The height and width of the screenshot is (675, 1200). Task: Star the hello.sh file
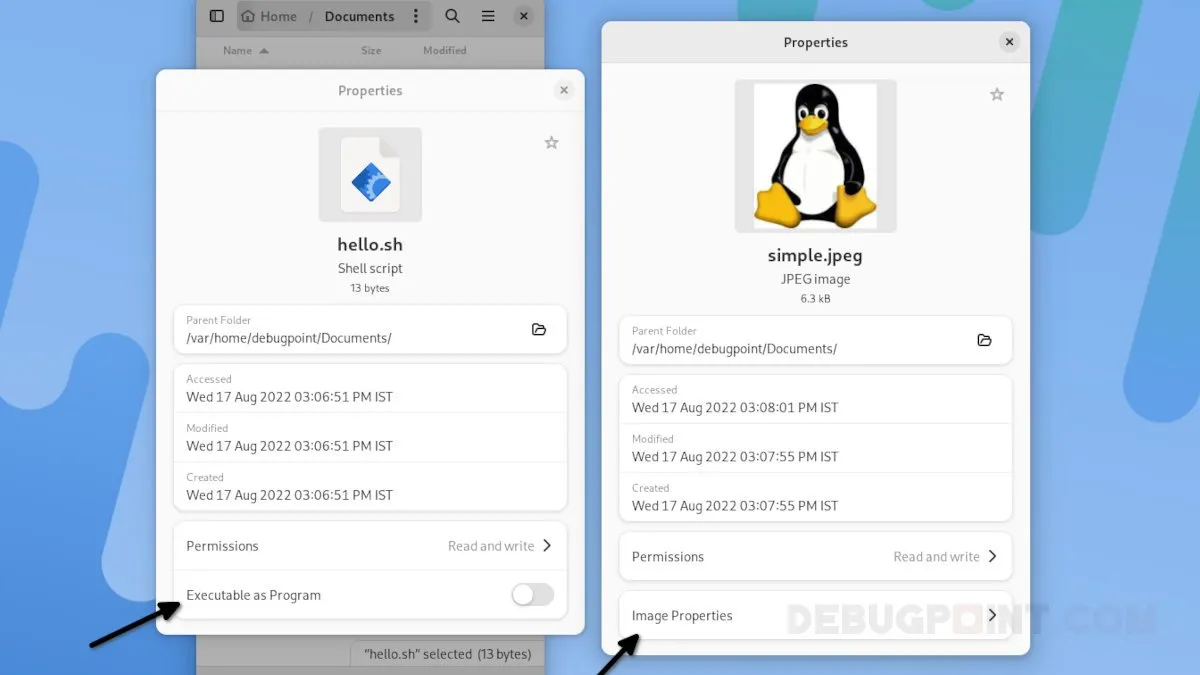click(551, 143)
